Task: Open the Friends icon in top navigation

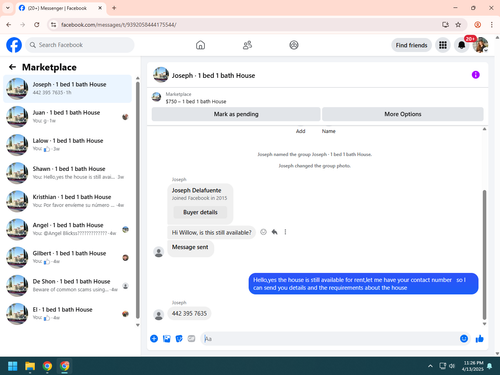Action: [247, 45]
